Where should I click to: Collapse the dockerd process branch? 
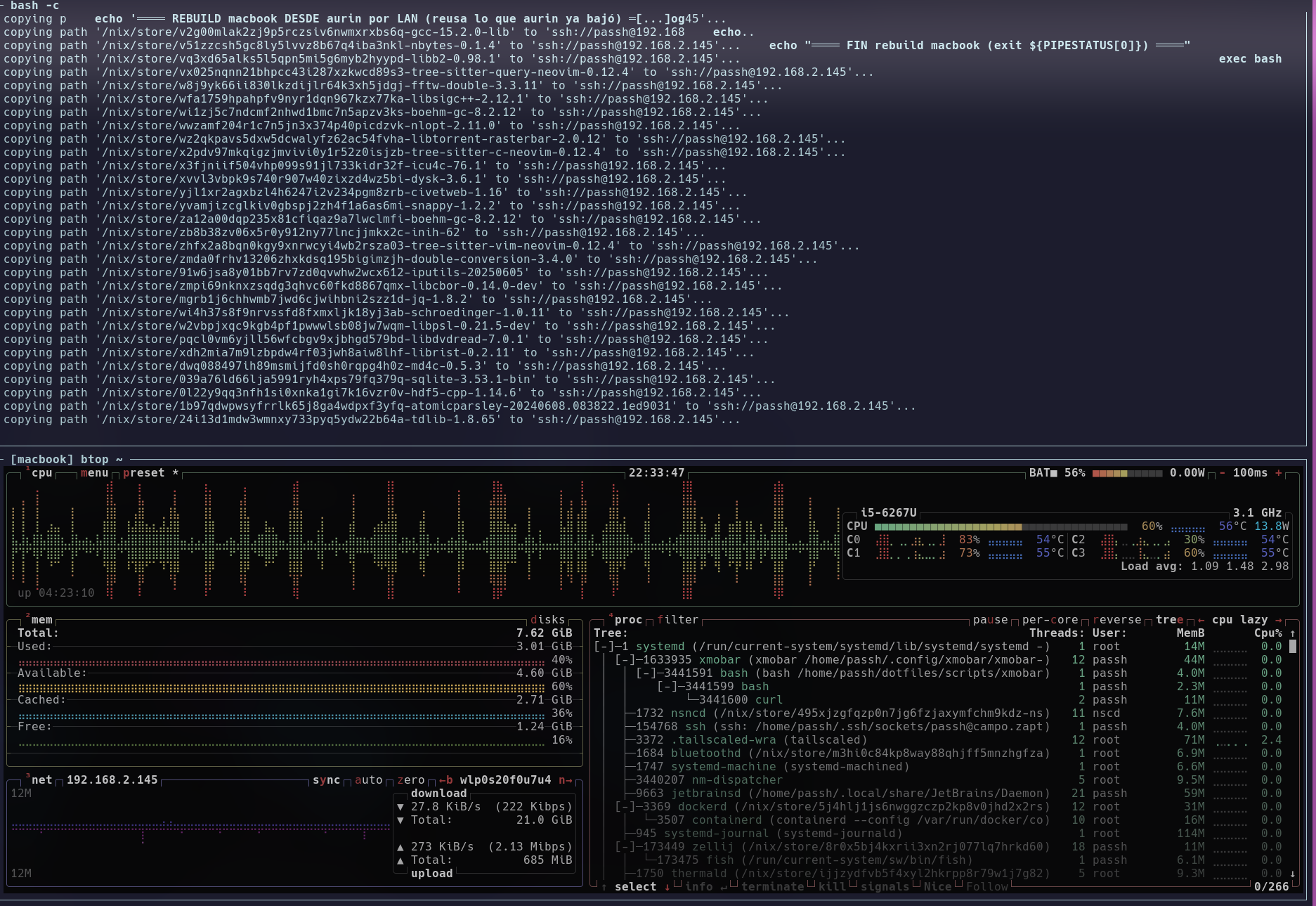[x=625, y=807]
